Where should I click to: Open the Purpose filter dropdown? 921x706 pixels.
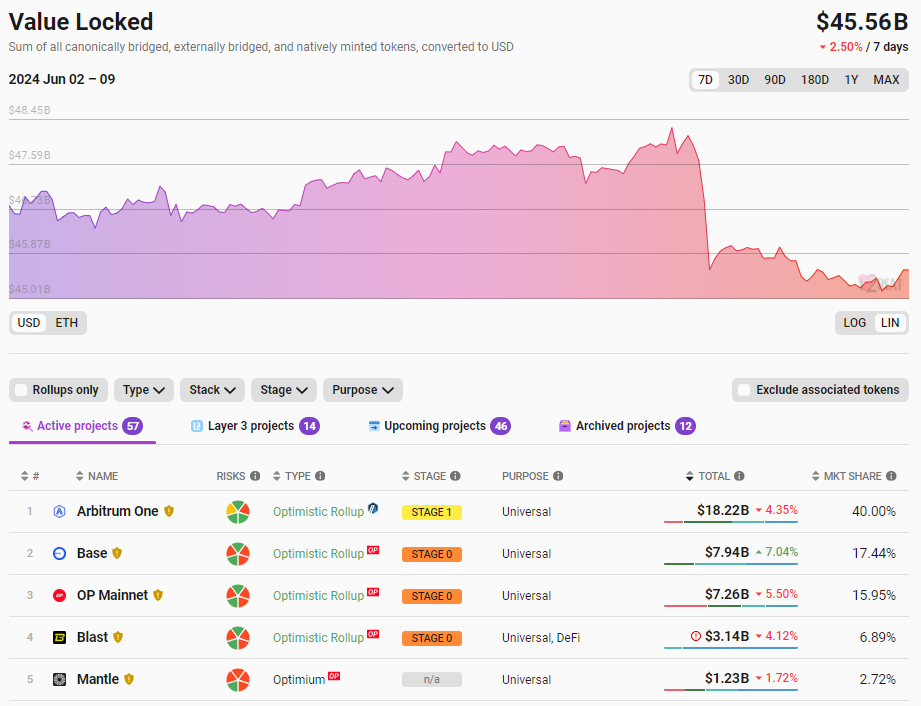[x=362, y=390]
